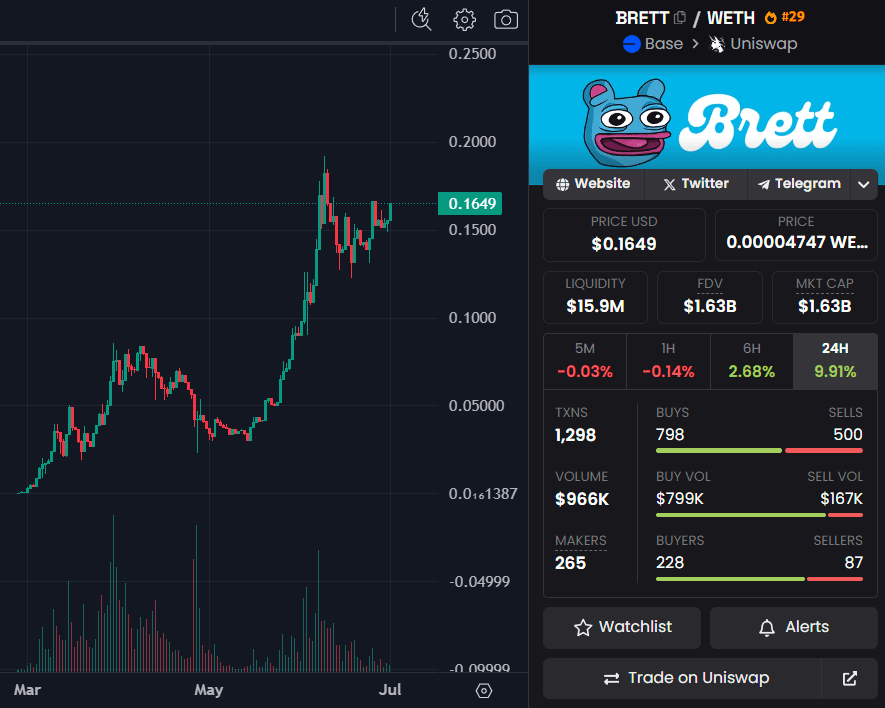
Task: Expand more social links chevron
Action: tap(864, 184)
